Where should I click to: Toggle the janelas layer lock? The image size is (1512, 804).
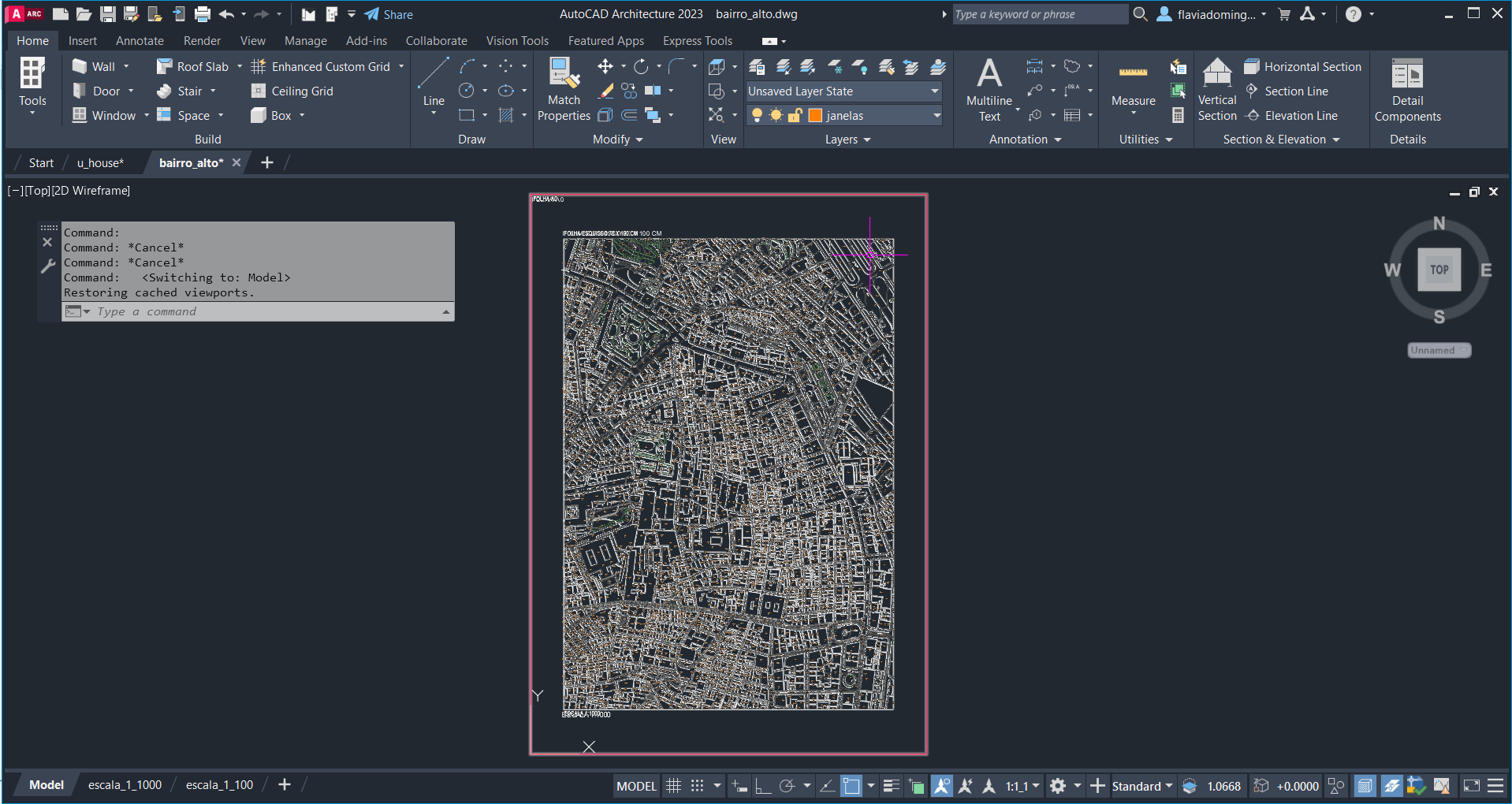795,116
